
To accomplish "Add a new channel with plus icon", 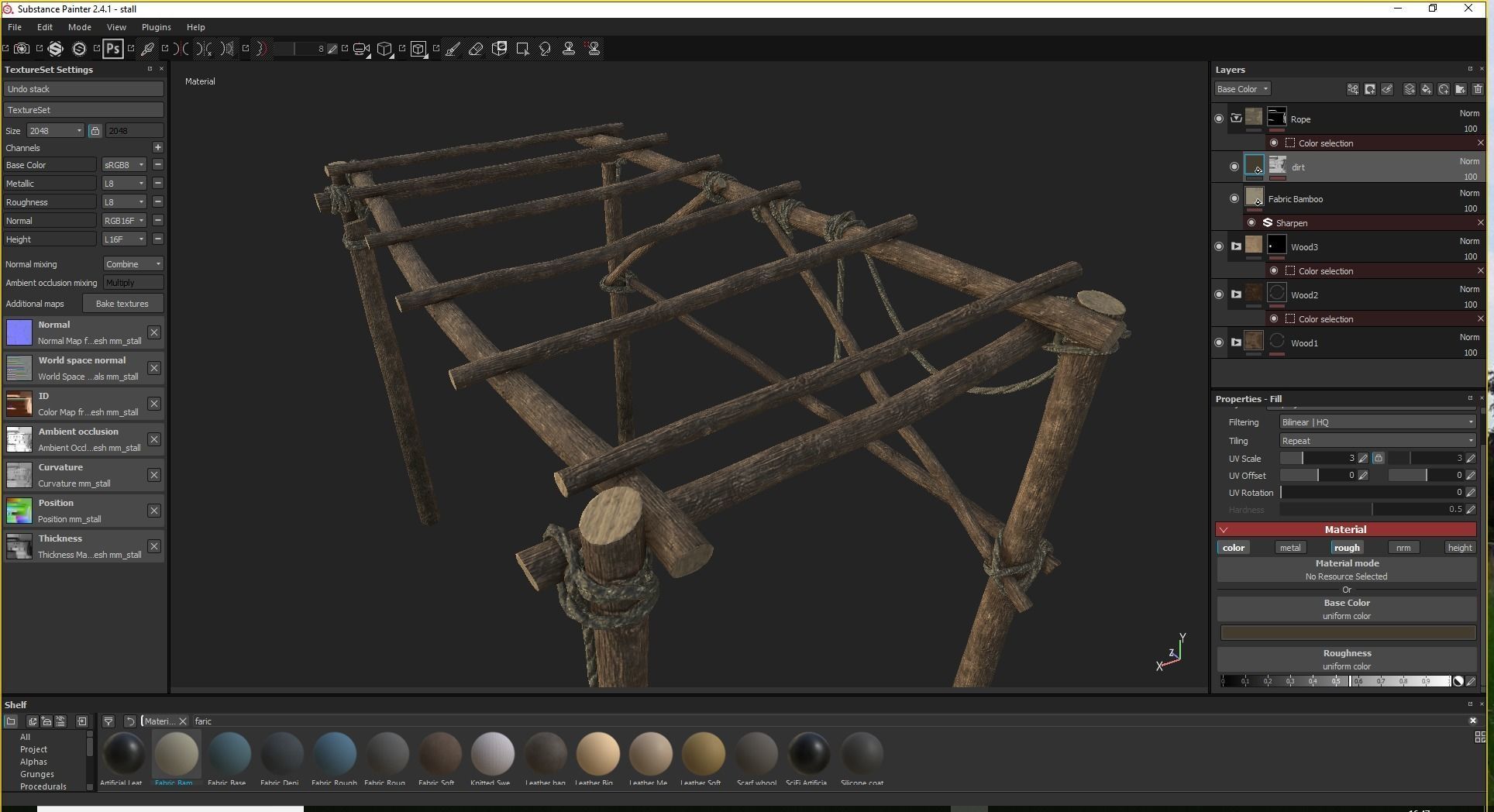I will tap(158, 147).
